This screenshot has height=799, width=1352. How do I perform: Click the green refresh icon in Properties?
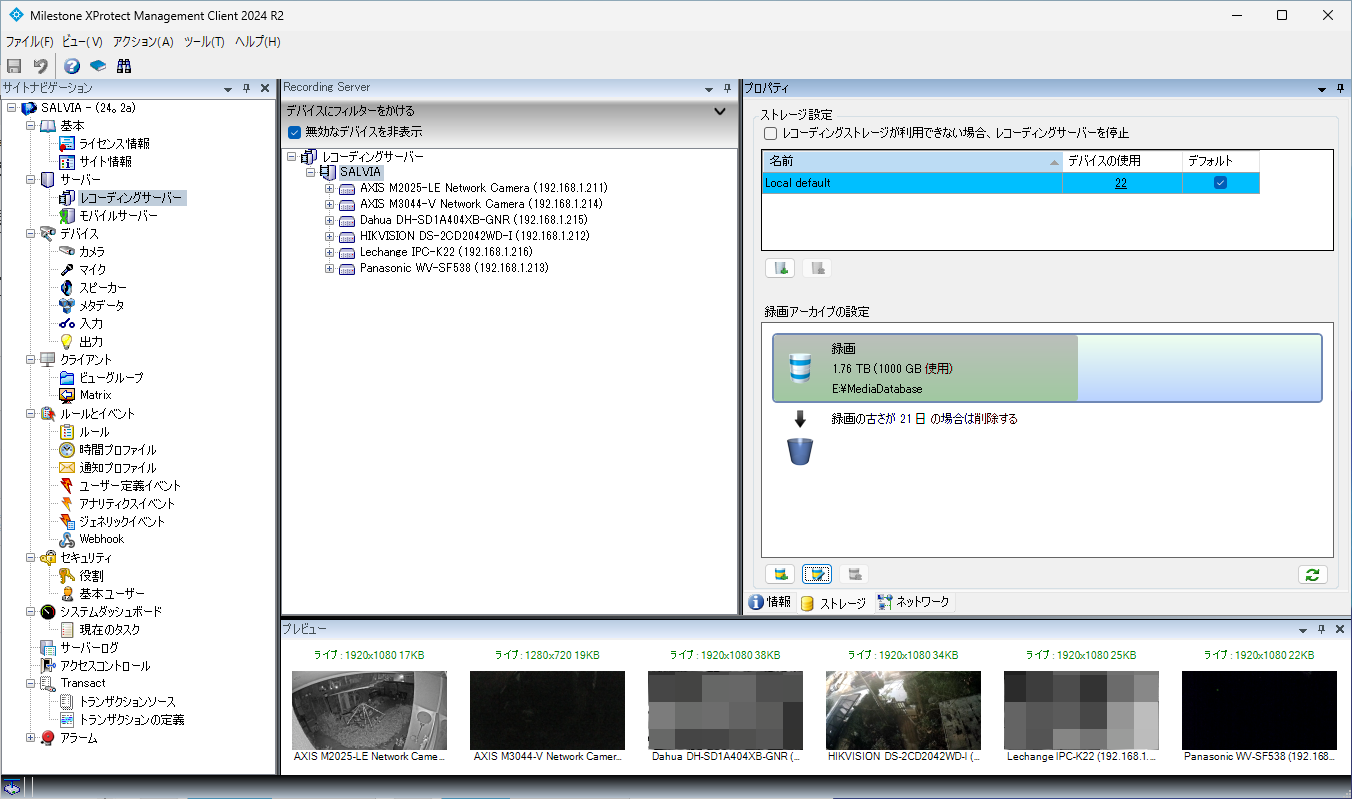point(1312,574)
